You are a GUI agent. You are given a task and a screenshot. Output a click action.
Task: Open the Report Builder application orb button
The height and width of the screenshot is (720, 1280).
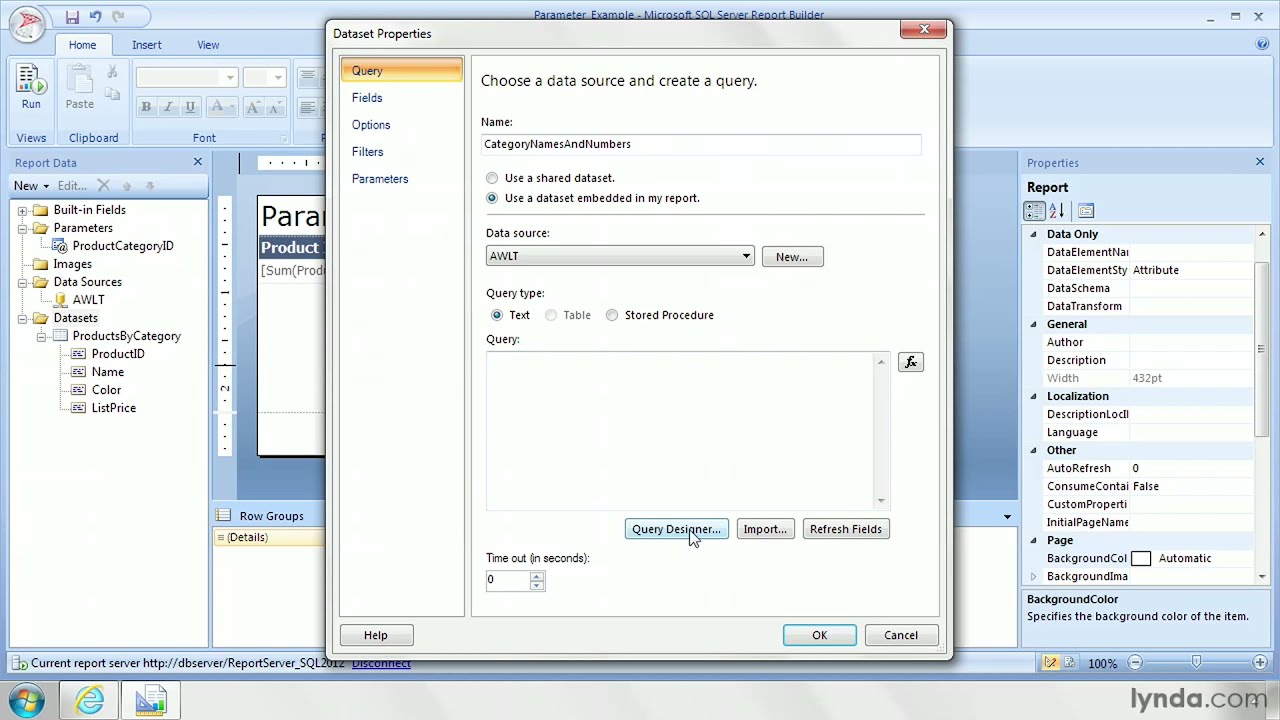pyautogui.click(x=27, y=24)
